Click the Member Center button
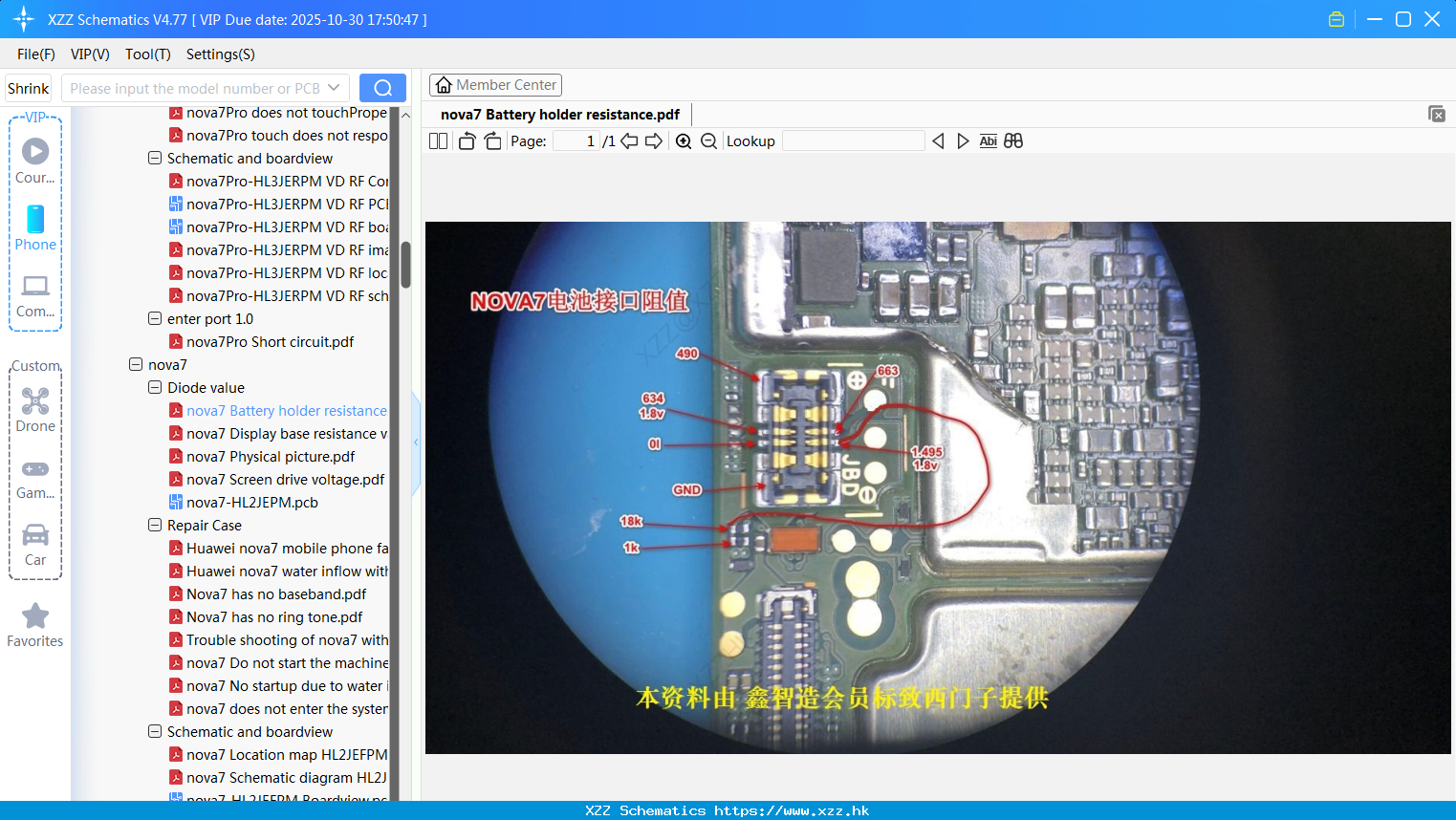The image size is (1456, 820). [x=495, y=85]
